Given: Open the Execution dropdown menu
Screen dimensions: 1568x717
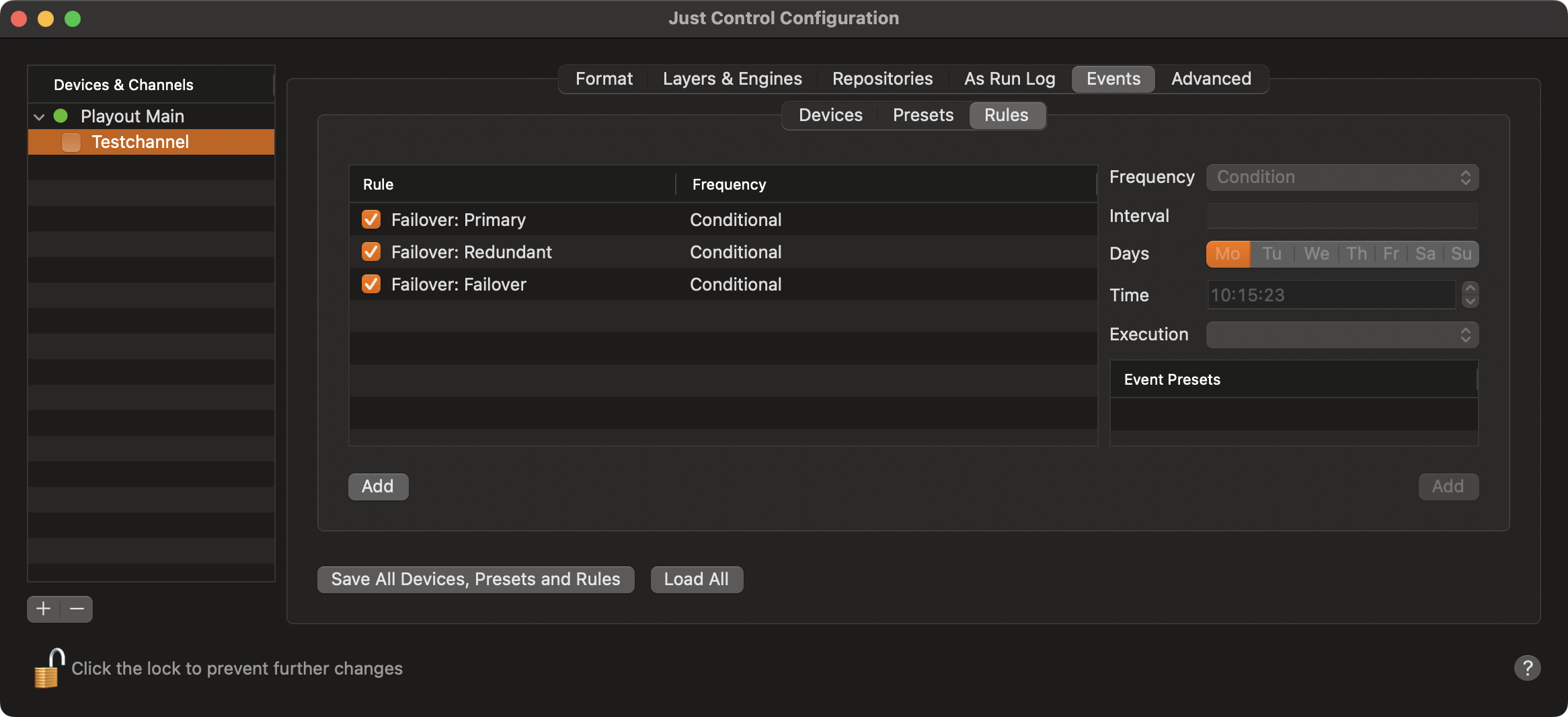Looking at the screenshot, I should [1342, 334].
